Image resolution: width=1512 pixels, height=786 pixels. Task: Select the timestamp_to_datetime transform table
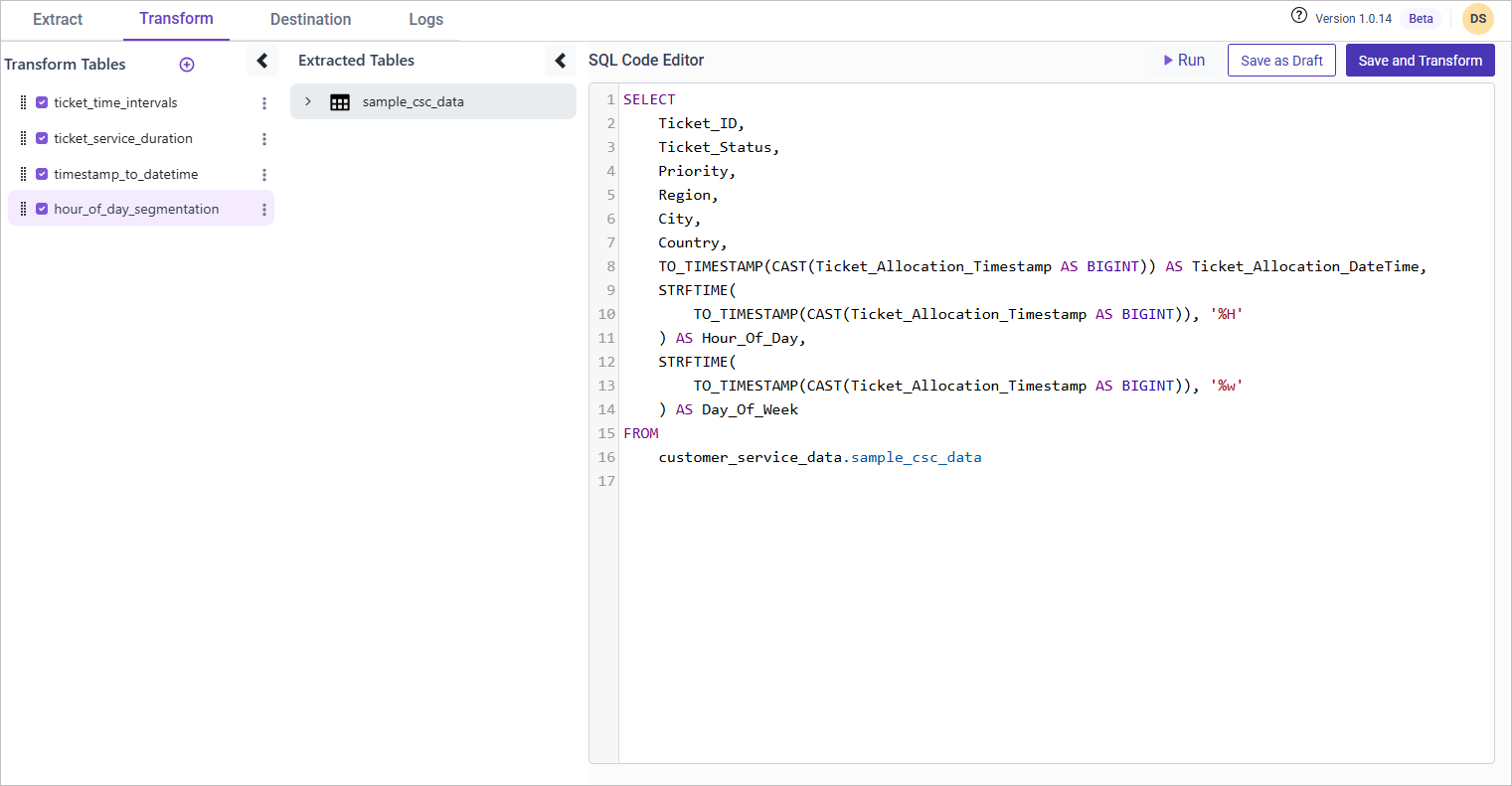point(126,174)
